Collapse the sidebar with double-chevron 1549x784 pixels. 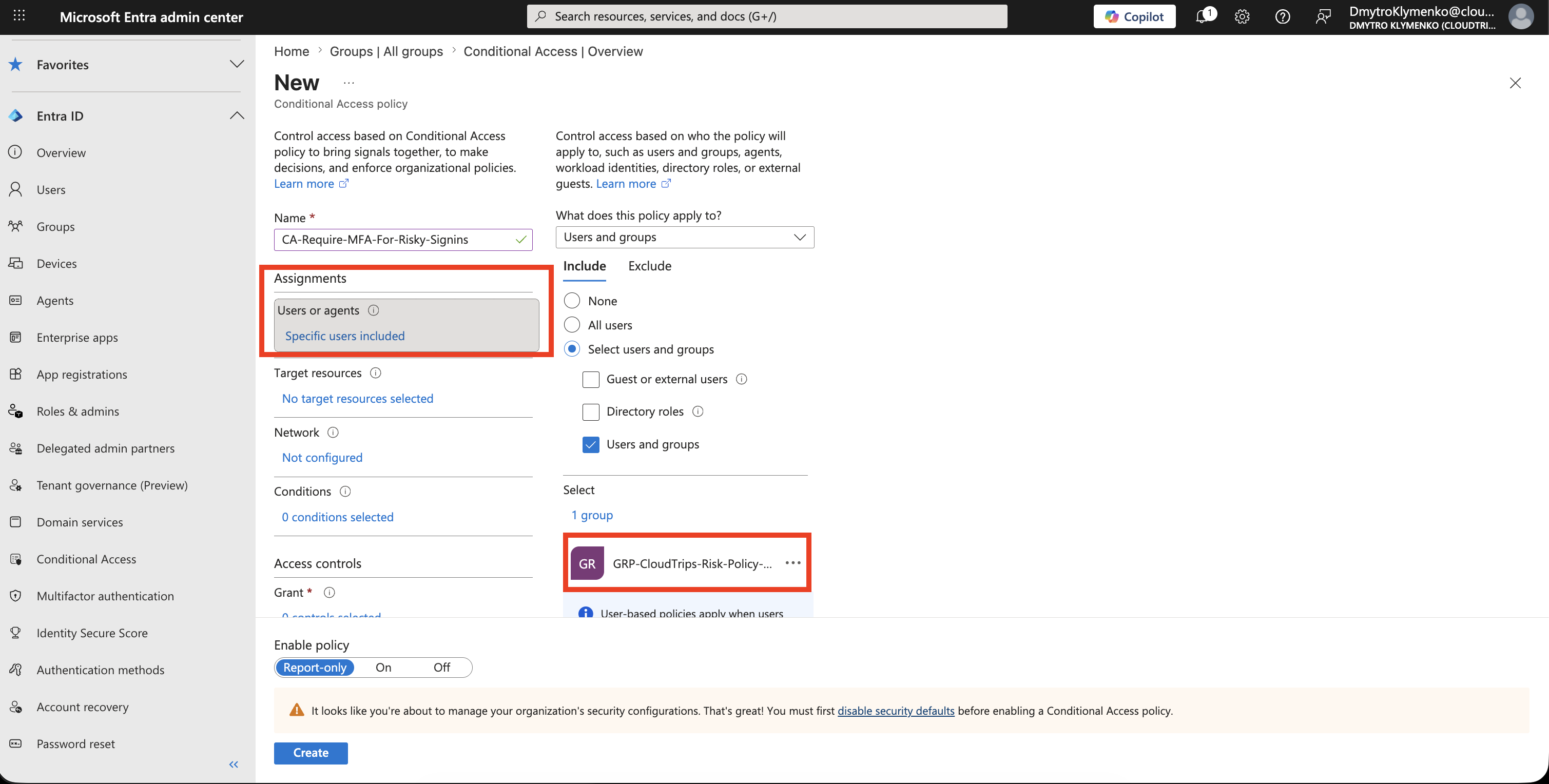tap(234, 764)
